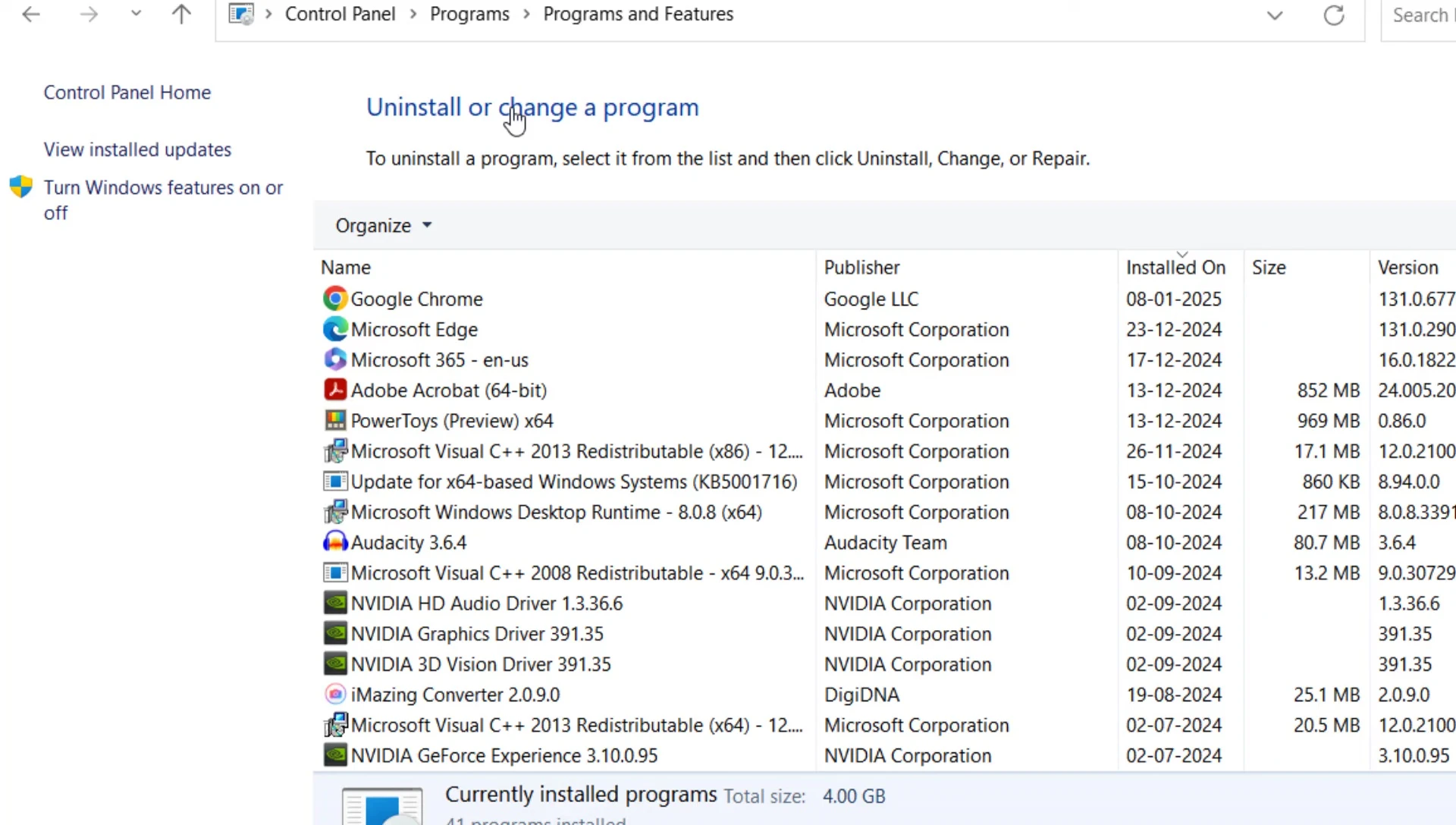Screen dimensions: 1456x825
Task: Click Programs and Features breadcrumb
Action: (x=639, y=14)
